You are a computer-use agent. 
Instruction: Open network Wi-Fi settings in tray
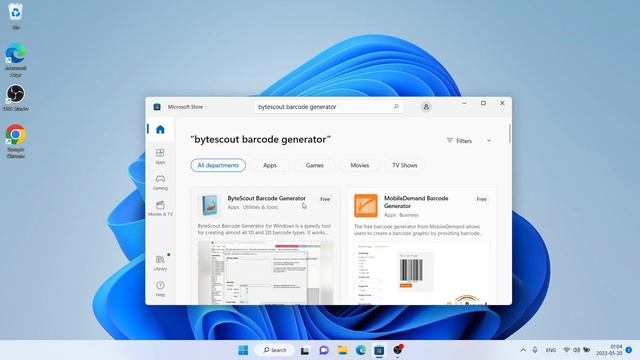(x=567, y=350)
